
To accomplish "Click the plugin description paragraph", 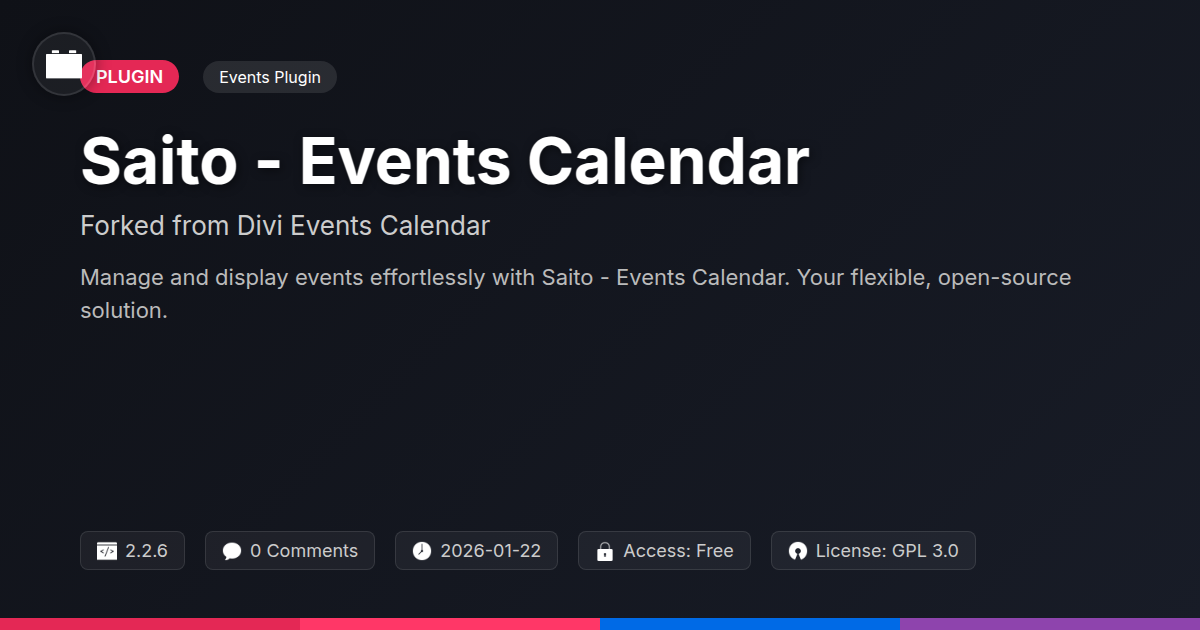I will 575,293.
